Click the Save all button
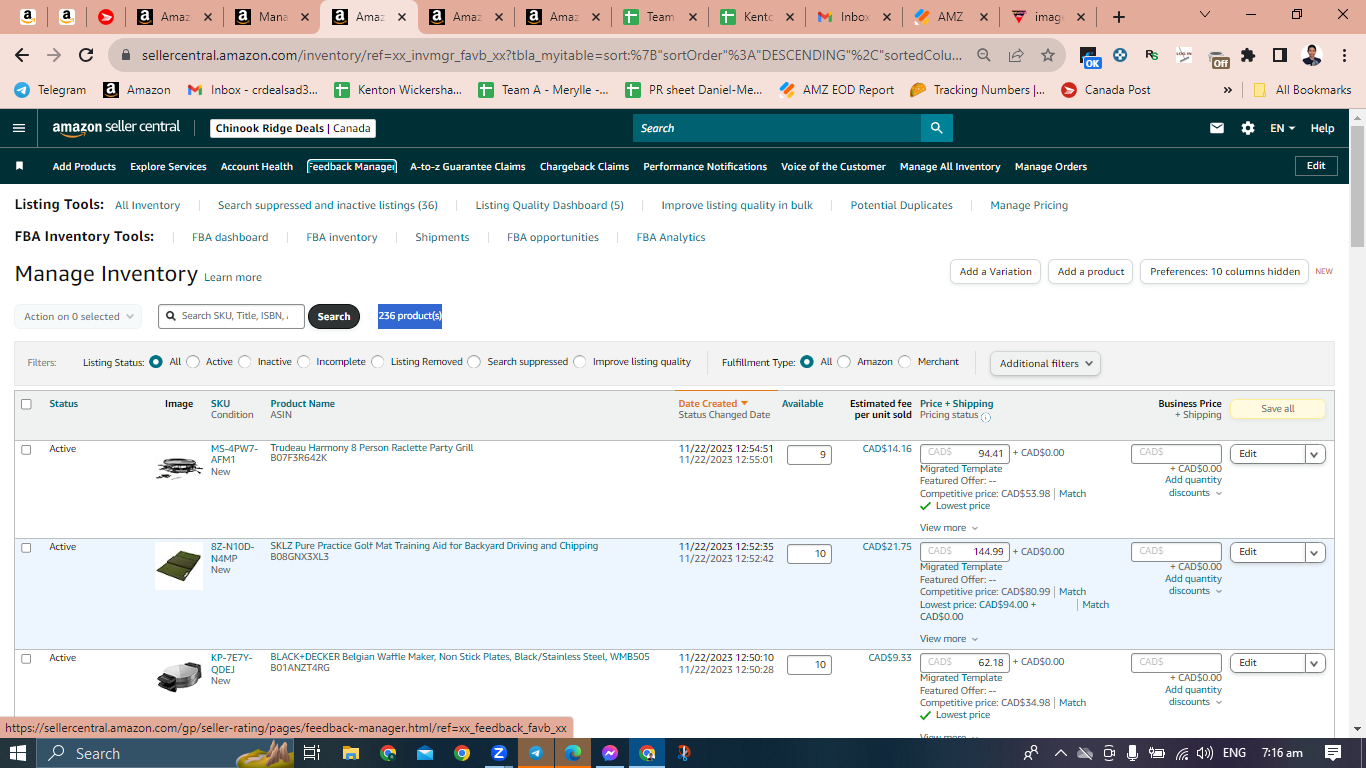The image size is (1366, 768). coord(1277,409)
